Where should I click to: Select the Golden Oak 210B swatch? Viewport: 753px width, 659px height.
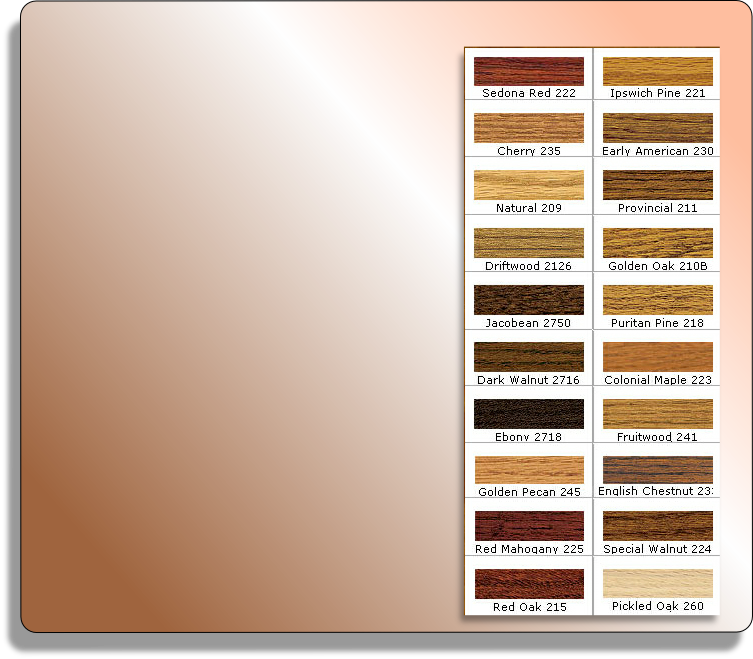pyautogui.click(x=658, y=243)
